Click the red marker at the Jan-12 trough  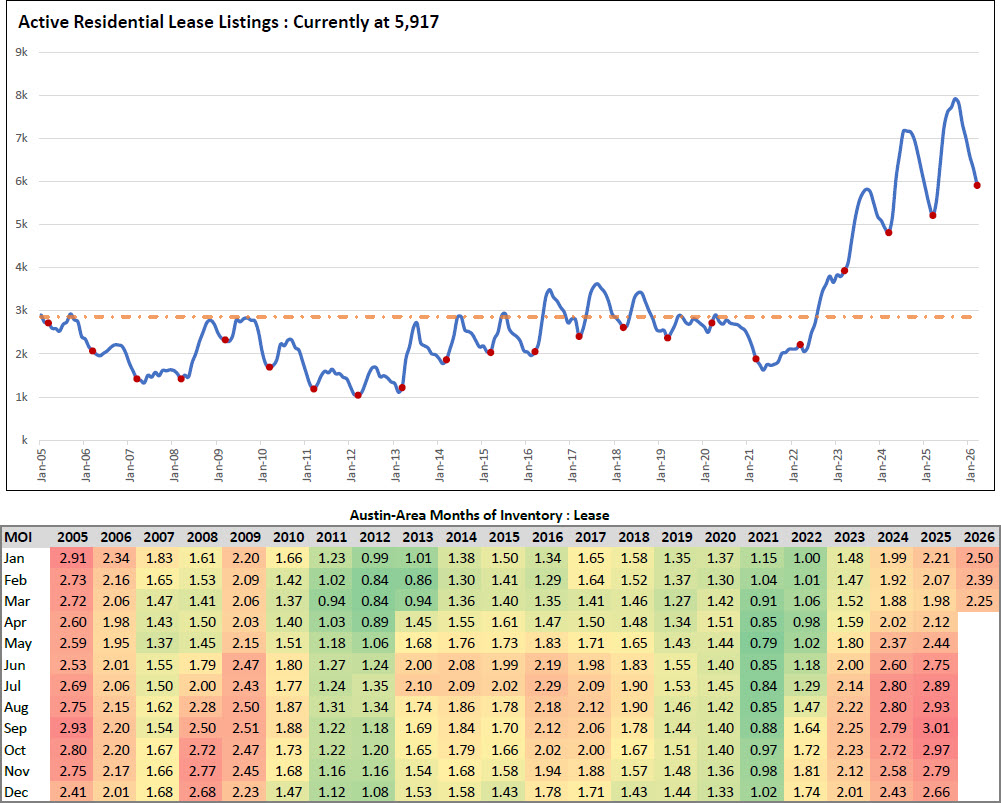click(x=358, y=395)
